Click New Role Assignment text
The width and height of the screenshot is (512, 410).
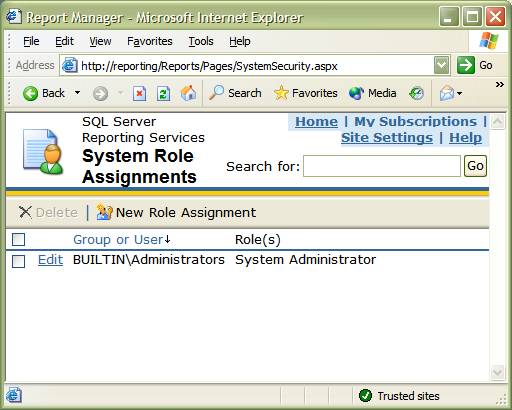(186, 212)
